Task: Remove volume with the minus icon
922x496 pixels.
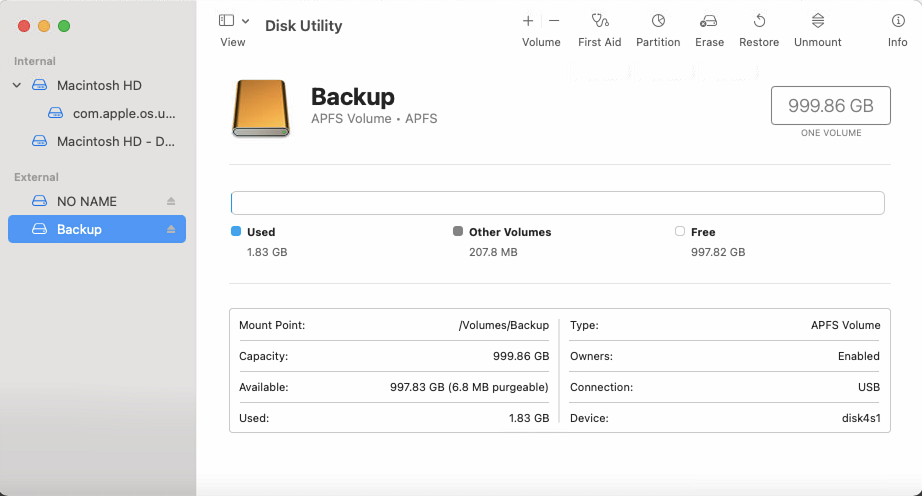Action: pos(554,21)
